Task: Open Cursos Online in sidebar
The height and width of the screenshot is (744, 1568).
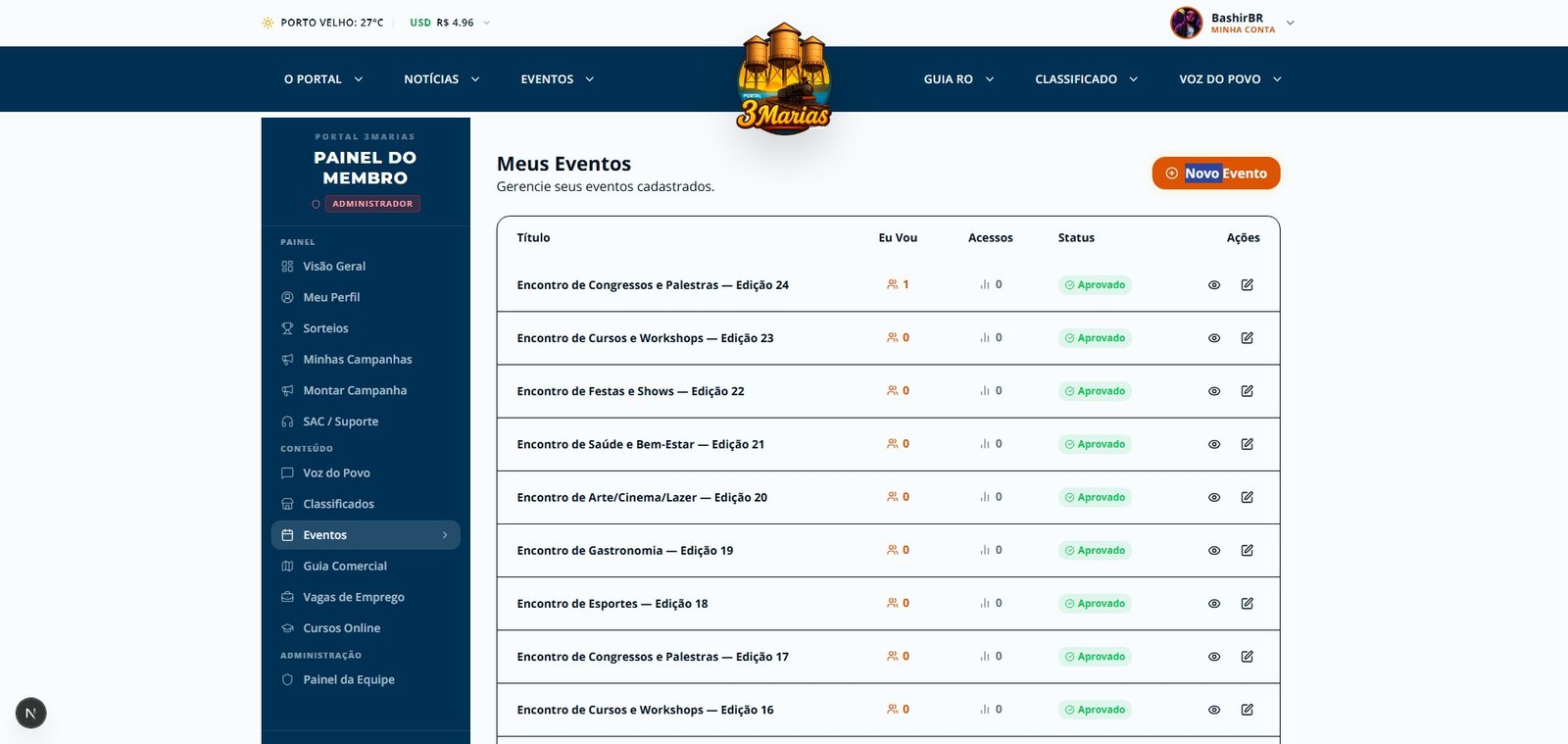Action: [x=366, y=628]
